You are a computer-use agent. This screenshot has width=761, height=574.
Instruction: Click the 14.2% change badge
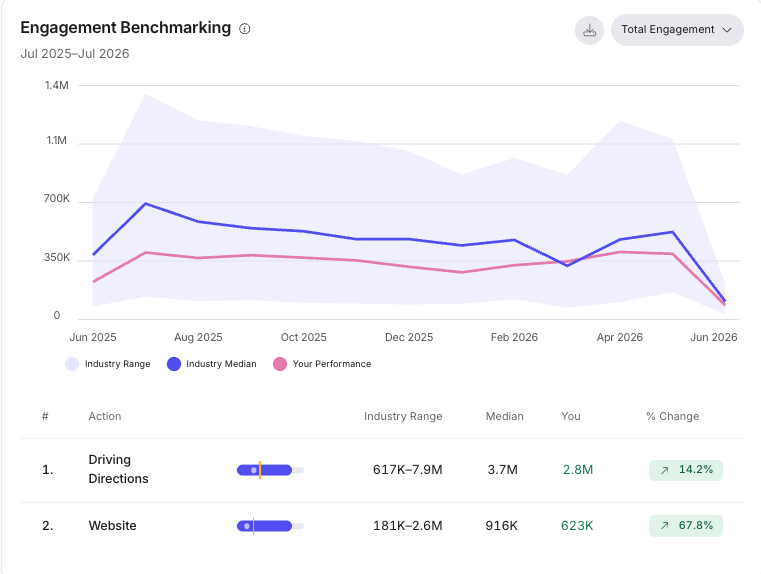pyautogui.click(x=686, y=470)
